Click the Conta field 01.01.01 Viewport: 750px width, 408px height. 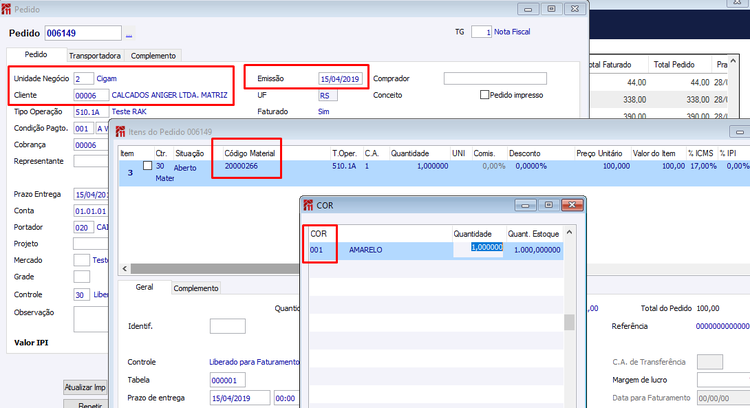(90, 211)
